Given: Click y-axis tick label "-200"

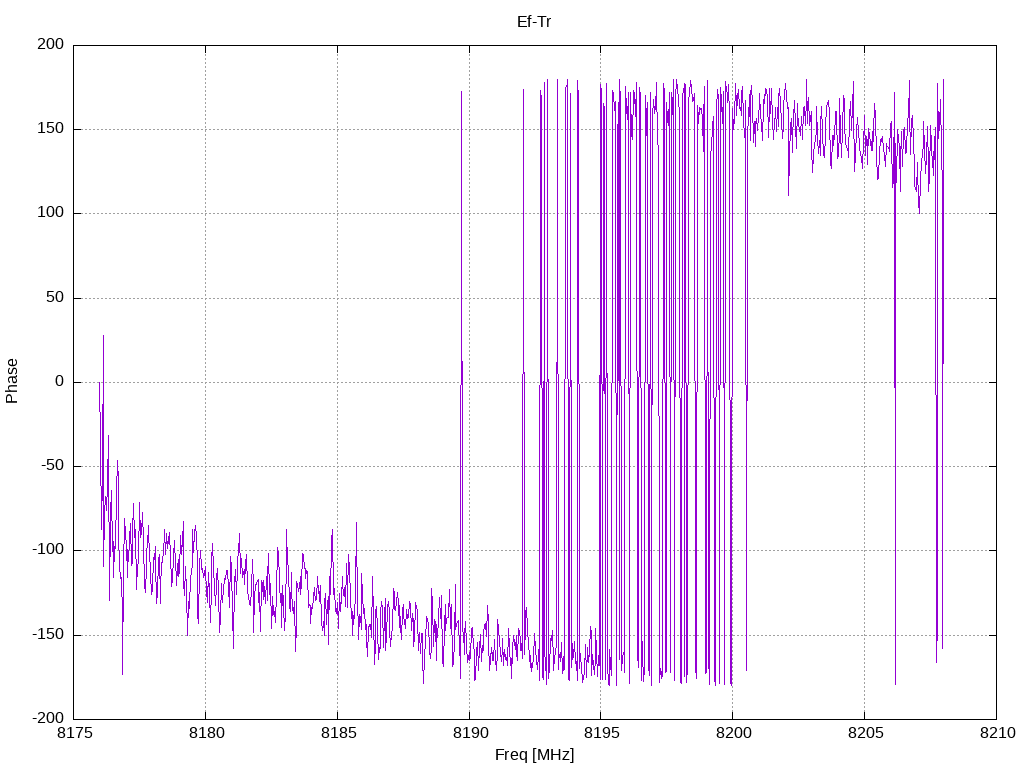Looking at the screenshot, I should pos(48,718).
